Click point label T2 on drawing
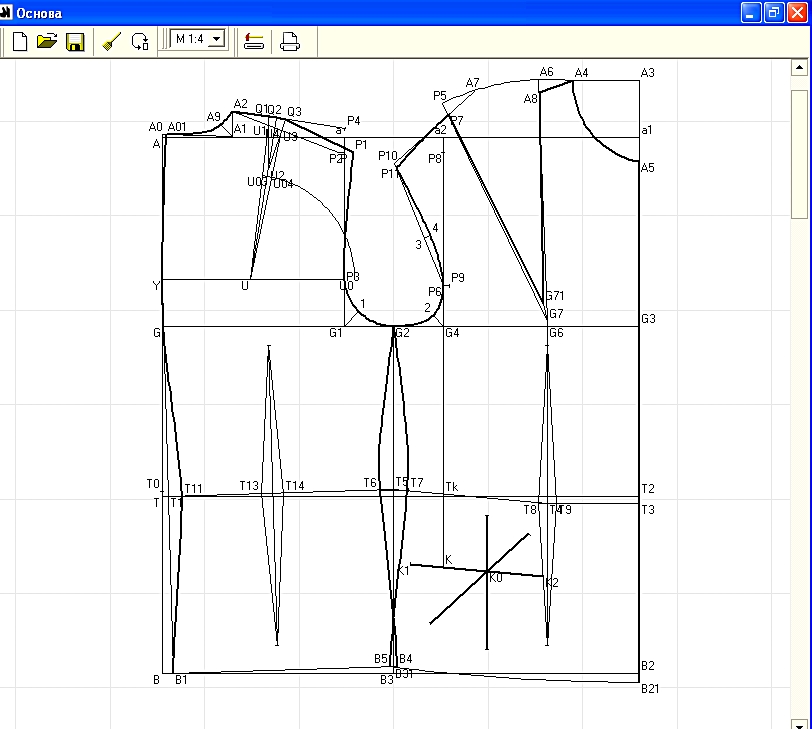 point(648,489)
